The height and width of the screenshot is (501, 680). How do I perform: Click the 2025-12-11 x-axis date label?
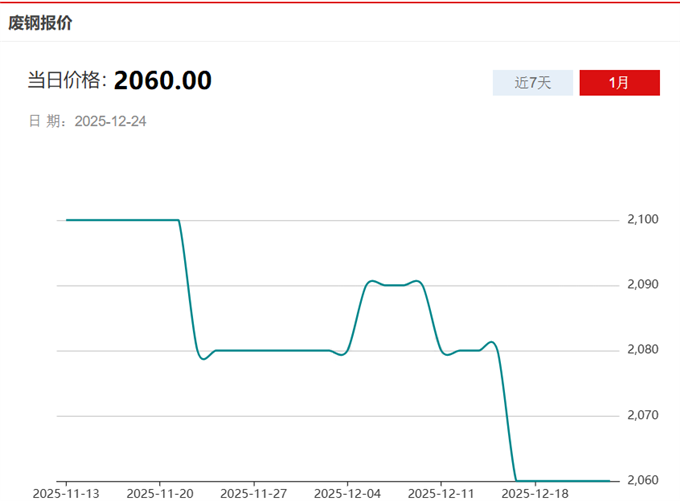click(440, 493)
